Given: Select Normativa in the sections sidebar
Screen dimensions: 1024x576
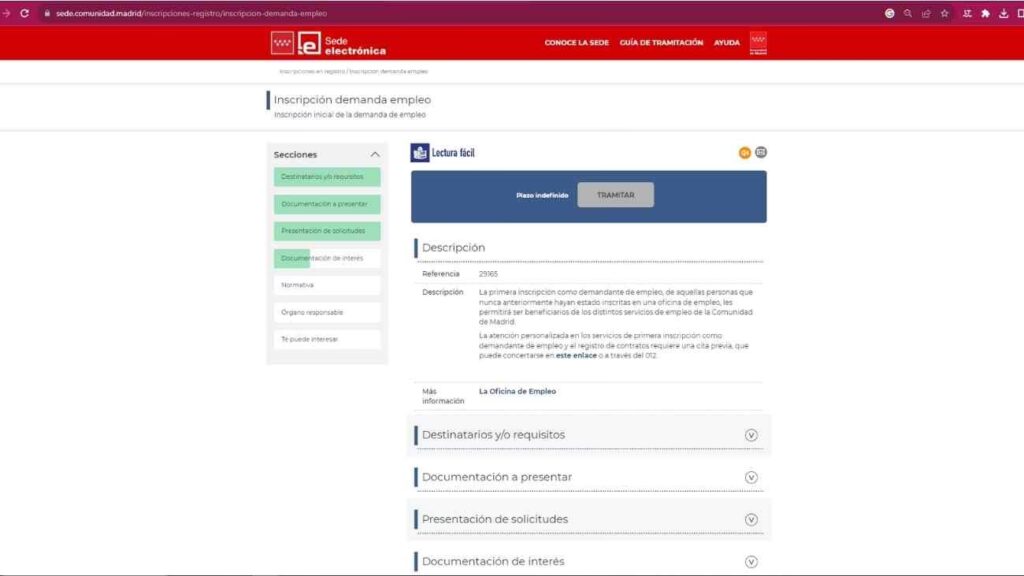Looking at the screenshot, I should tap(327, 285).
